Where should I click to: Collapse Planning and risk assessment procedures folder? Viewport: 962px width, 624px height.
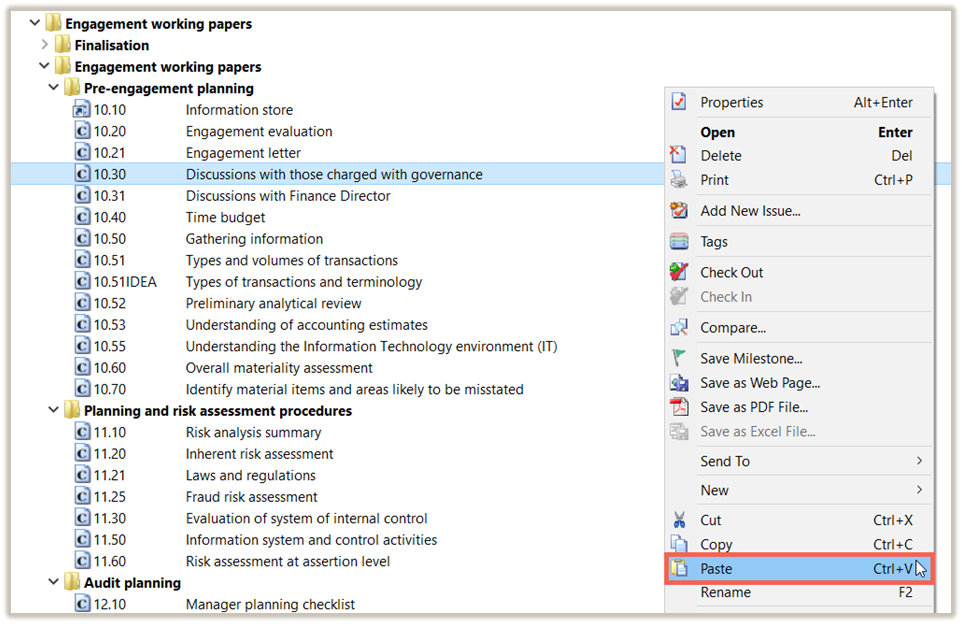point(53,411)
